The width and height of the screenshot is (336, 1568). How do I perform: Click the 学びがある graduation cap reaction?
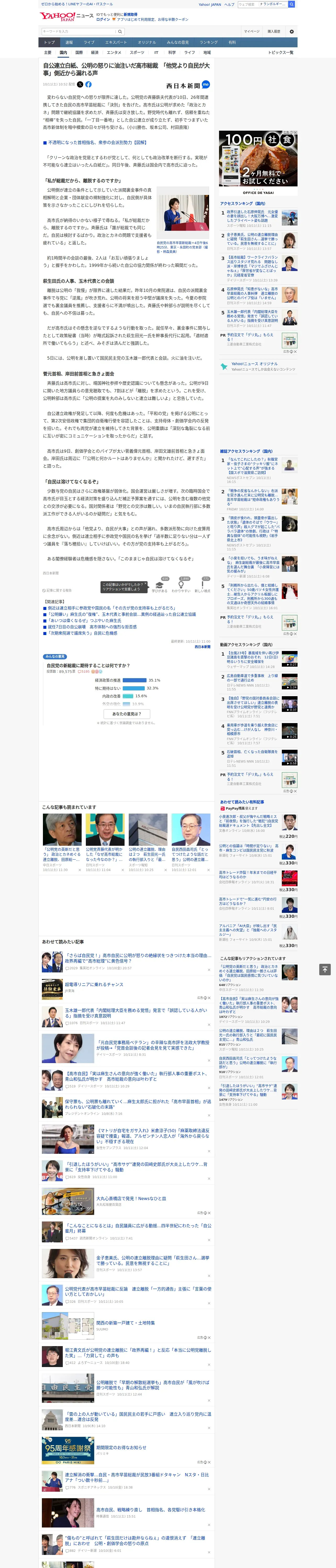point(160,584)
